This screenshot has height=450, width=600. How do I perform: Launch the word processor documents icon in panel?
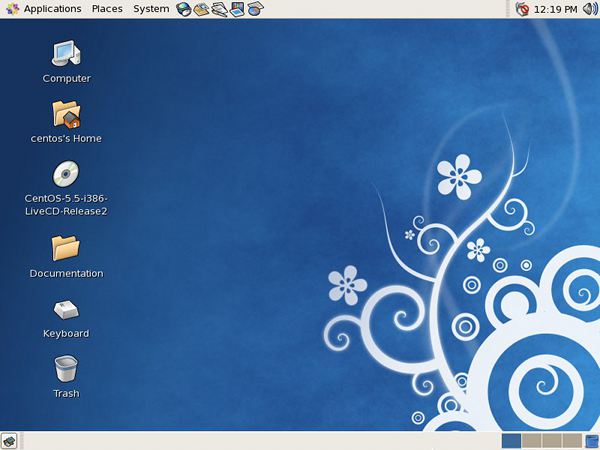coord(219,9)
